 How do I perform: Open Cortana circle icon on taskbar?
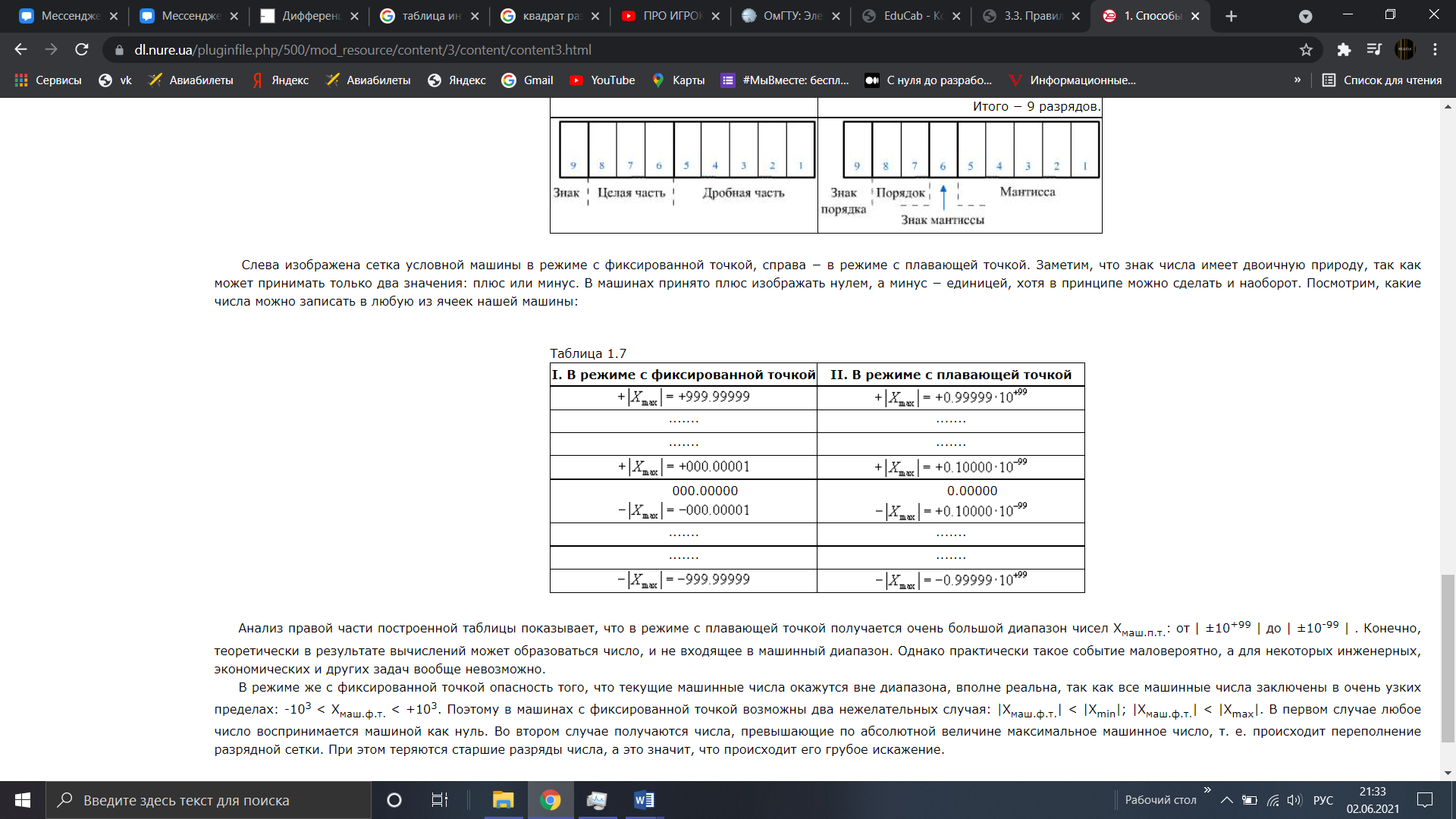pos(394,800)
